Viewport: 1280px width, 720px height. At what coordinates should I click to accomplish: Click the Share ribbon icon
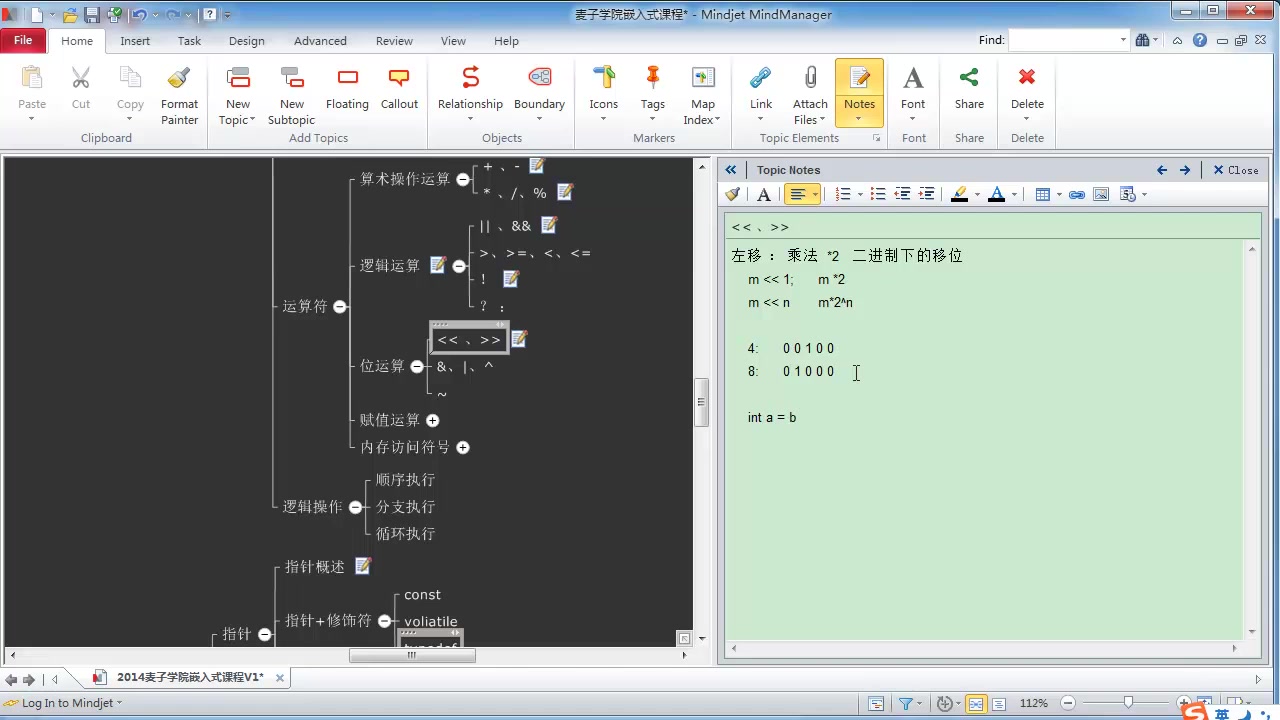coord(968,78)
